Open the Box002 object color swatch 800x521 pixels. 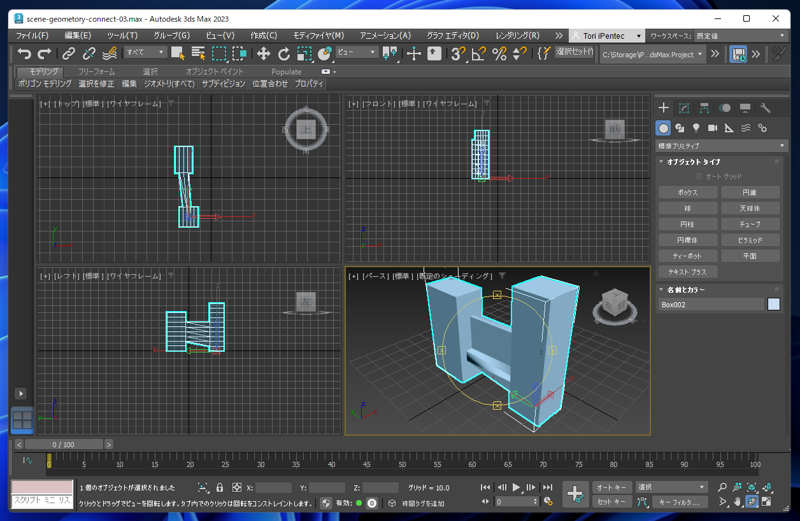(773, 304)
